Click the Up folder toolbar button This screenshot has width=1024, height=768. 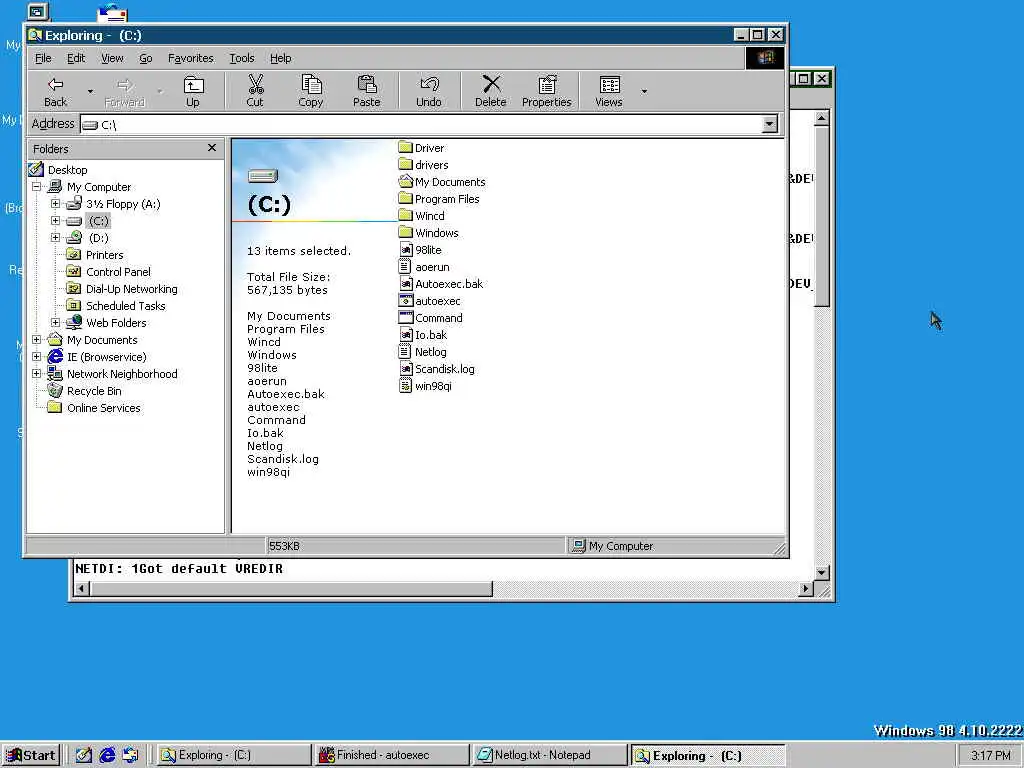tap(193, 91)
